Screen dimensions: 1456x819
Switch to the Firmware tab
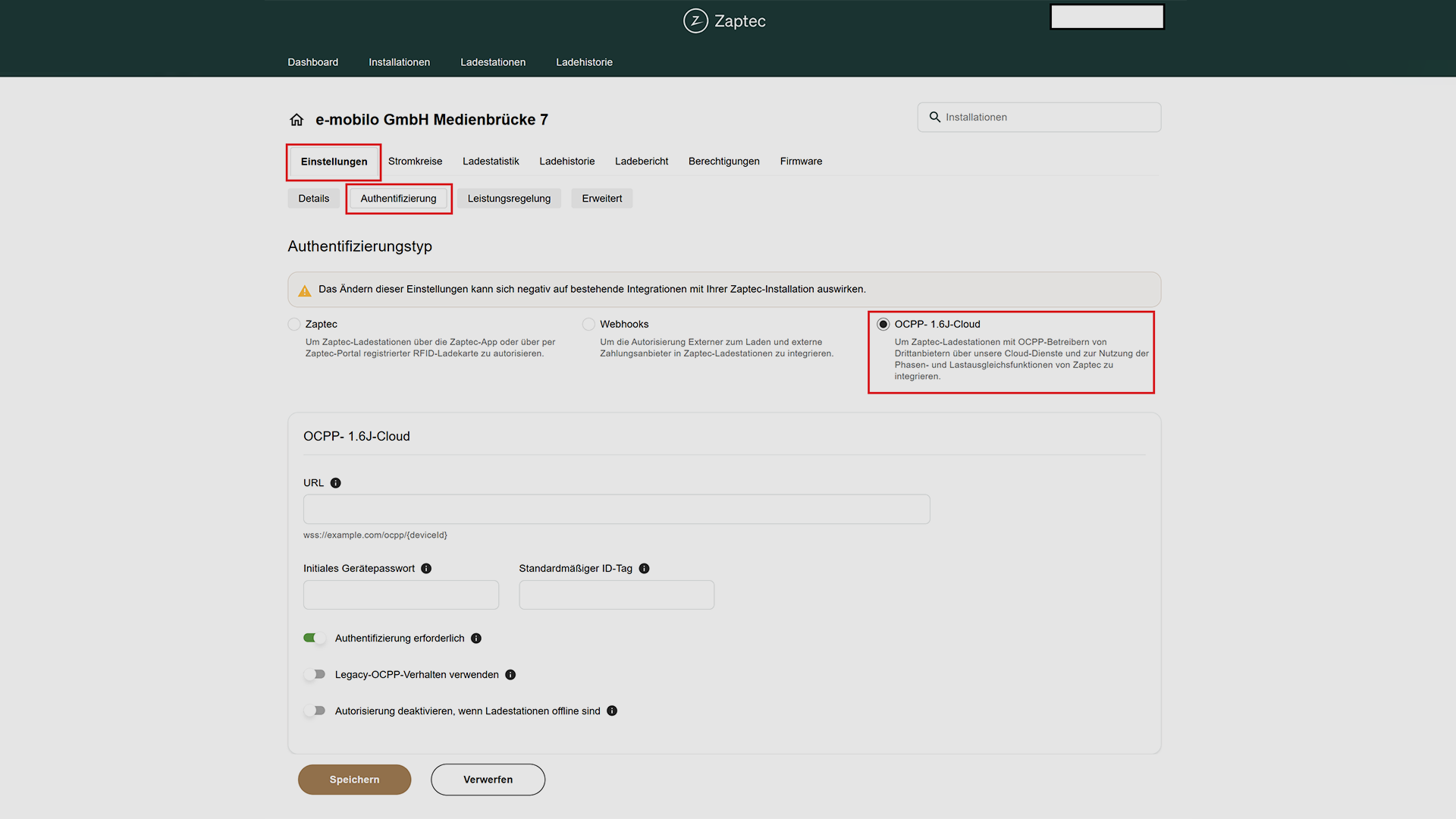[x=801, y=162]
